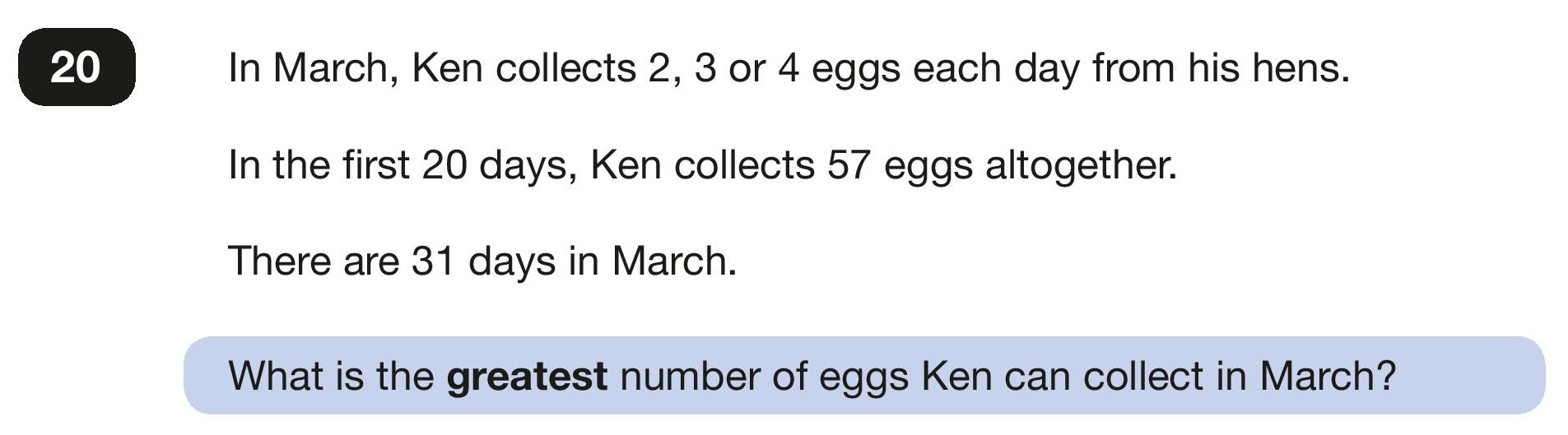
Task: Click the question mark after March
Action: coord(1385,376)
